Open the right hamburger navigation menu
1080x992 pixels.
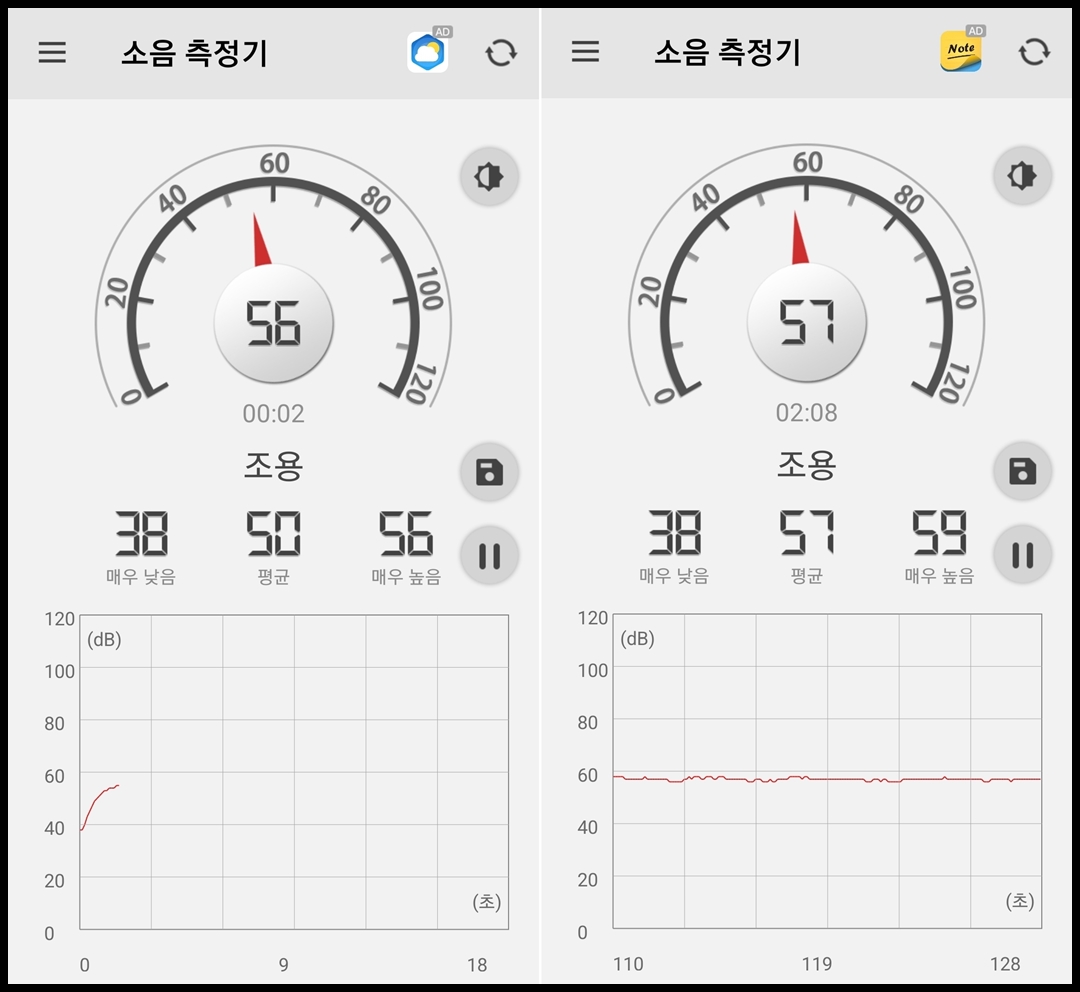(x=585, y=52)
